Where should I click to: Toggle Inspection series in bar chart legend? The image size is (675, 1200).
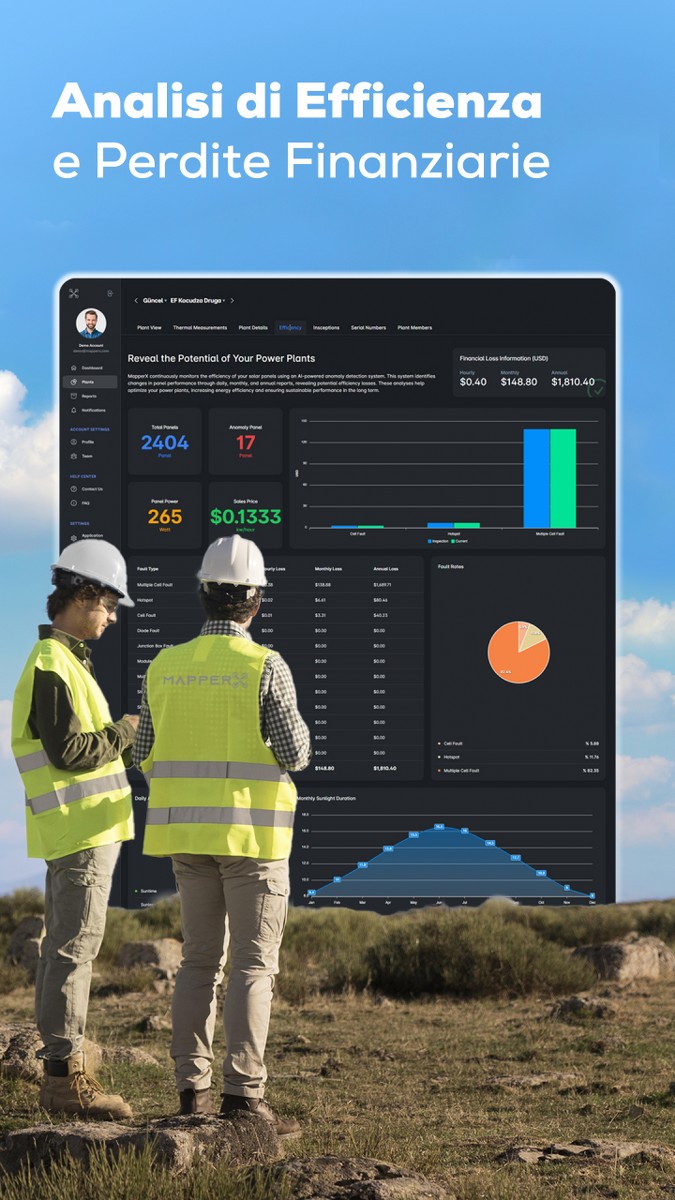pyautogui.click(x=438, y=541)
